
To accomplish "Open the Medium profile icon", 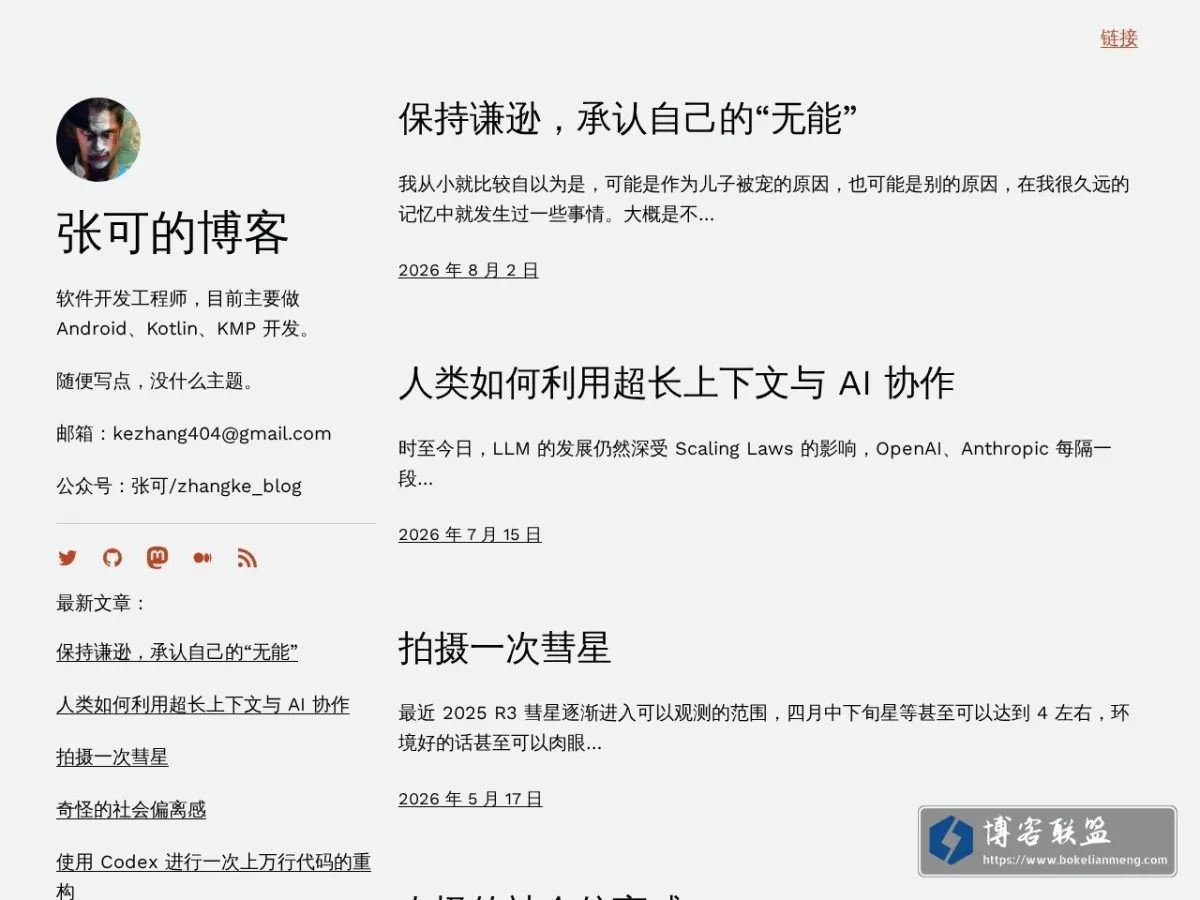I will 202,558.
